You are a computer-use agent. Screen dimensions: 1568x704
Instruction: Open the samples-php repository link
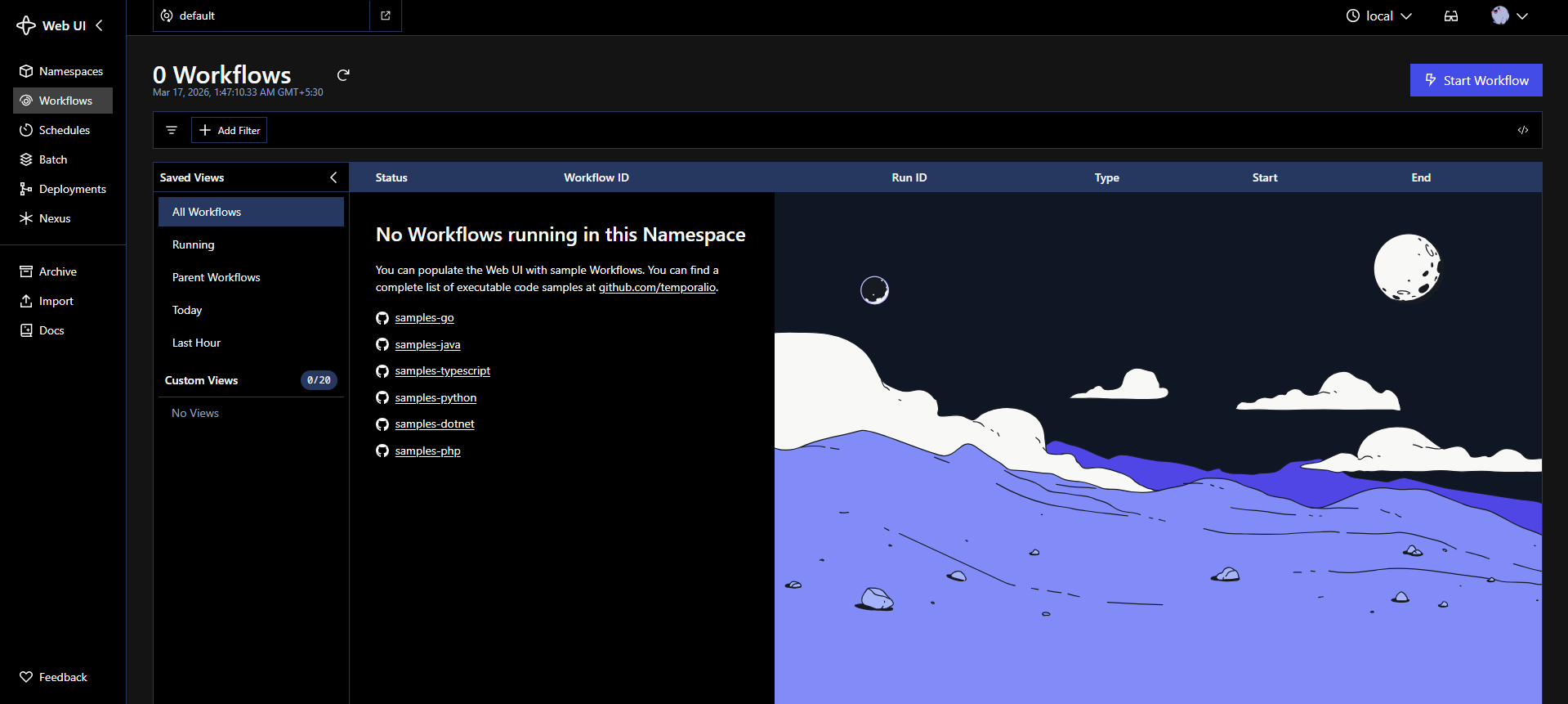point(427,451)
